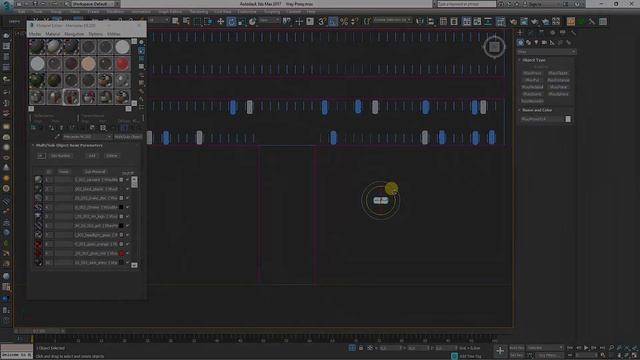Open Select by Name tool

coord(186,21)
